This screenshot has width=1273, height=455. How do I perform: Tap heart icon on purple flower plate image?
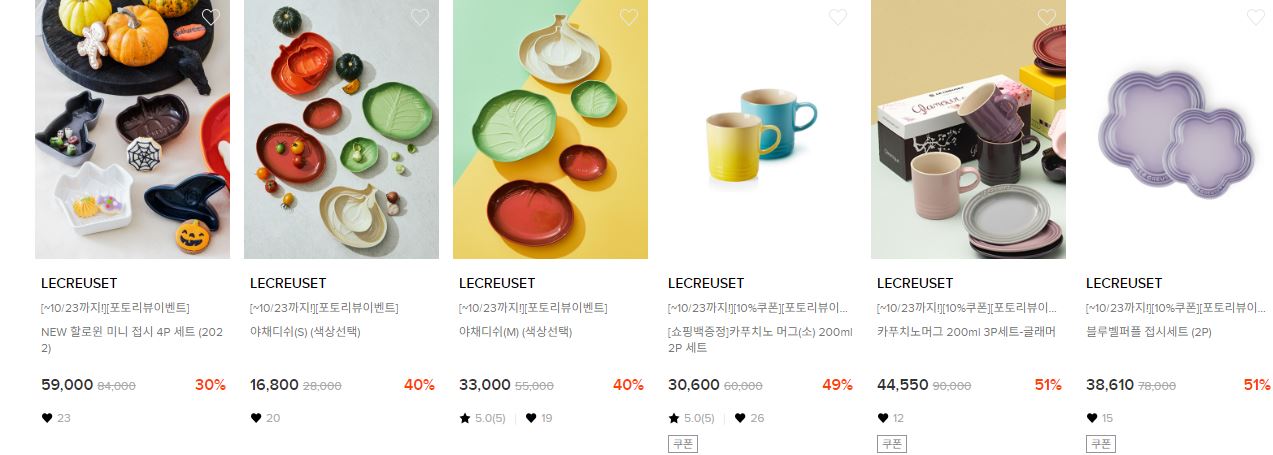click(x=1256, y=17)
